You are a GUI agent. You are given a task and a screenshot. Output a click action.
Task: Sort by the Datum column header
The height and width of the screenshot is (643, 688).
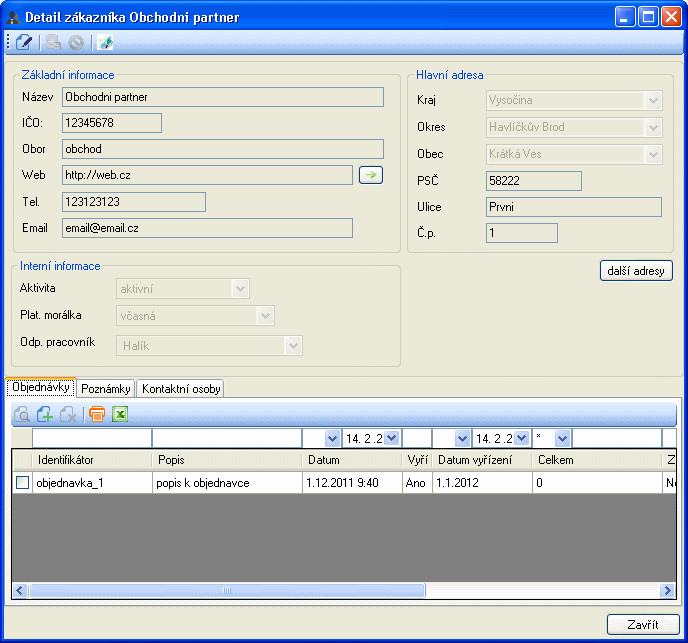pyautogui.click(x=352, y=460)
